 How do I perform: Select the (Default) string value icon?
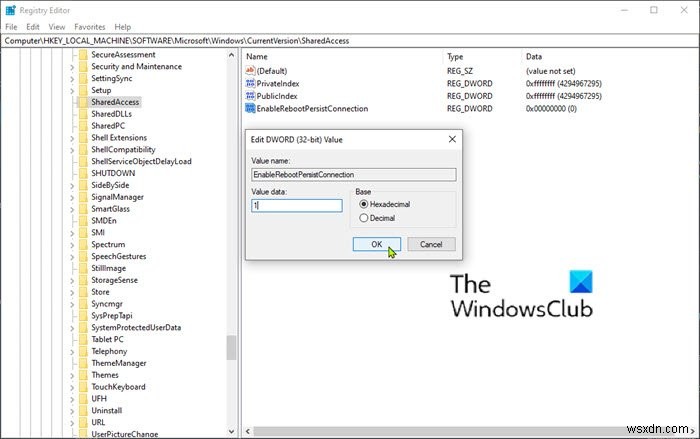coord(250,71)
